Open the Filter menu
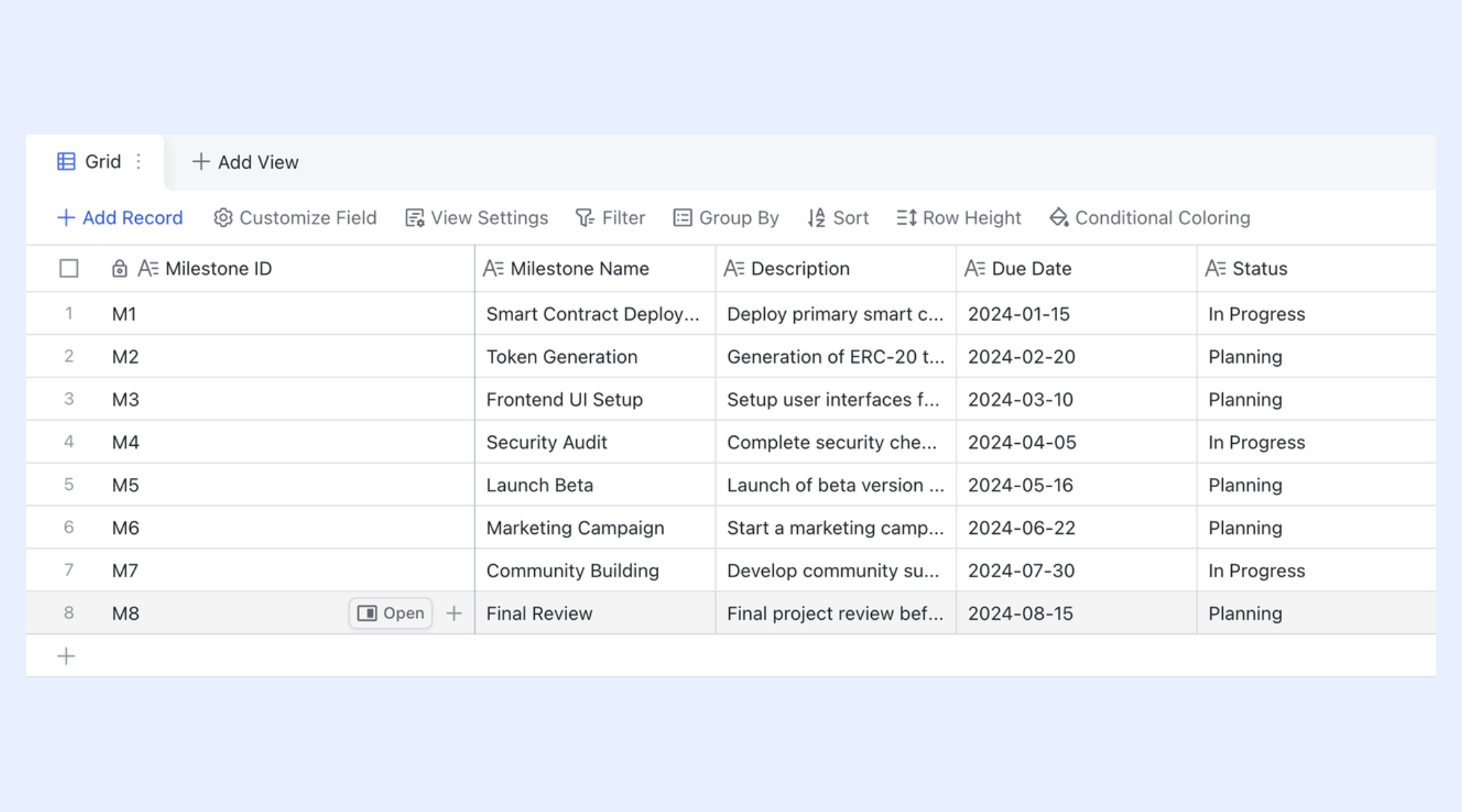The height and width of the screenshot is (812, 1462). pos(611,218)
